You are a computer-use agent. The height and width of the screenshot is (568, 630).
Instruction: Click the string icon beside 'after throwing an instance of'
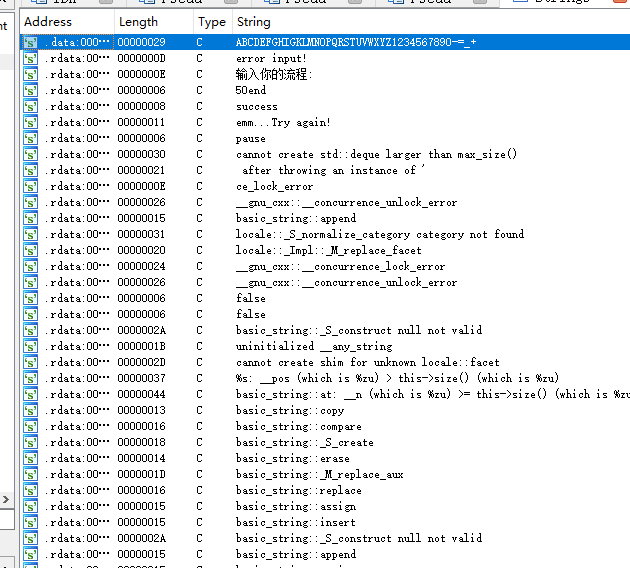[31, 170]
